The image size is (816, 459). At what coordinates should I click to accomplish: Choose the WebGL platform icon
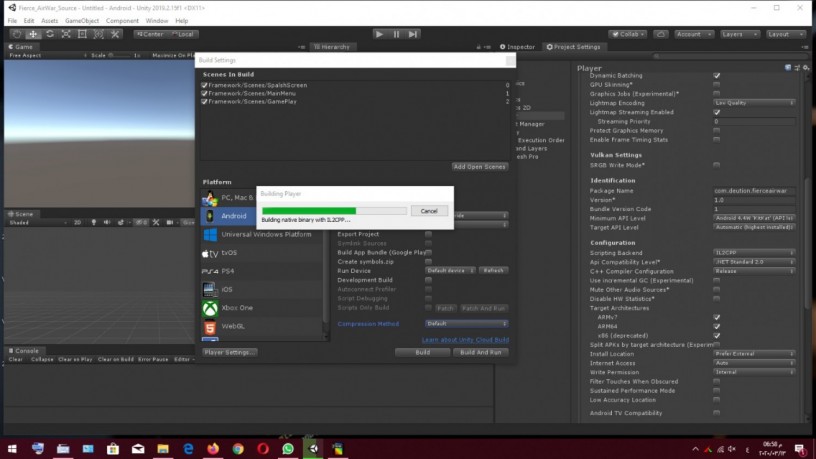pyautogui.click(x=209, y=326)
